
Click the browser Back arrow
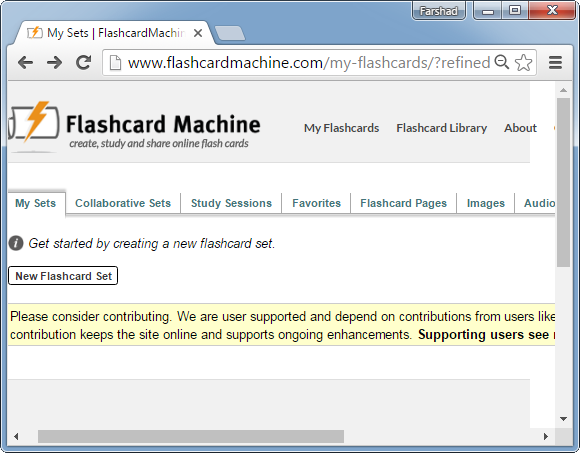(x=26, y=62)
